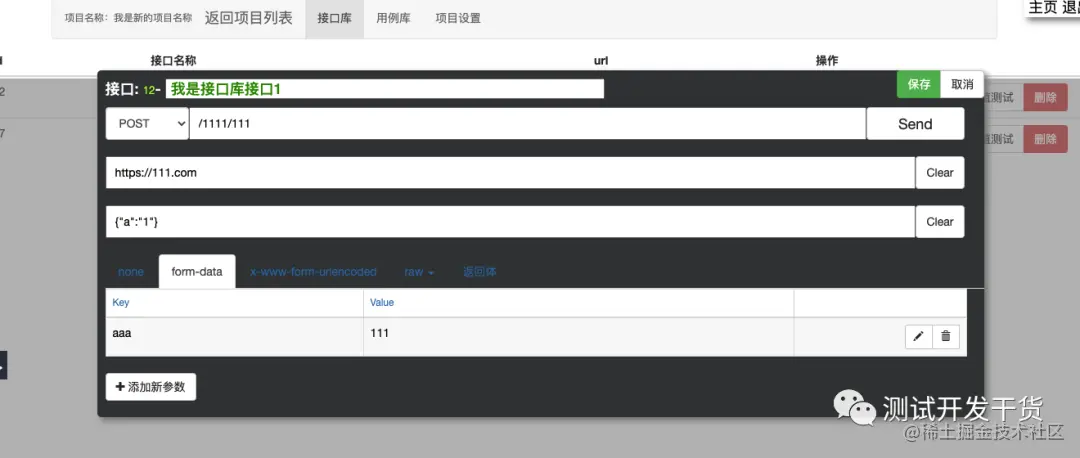Clear the {"a":"1"} header field
The height and width of the screenshot is (458, 1080).
tap(939, 222)
